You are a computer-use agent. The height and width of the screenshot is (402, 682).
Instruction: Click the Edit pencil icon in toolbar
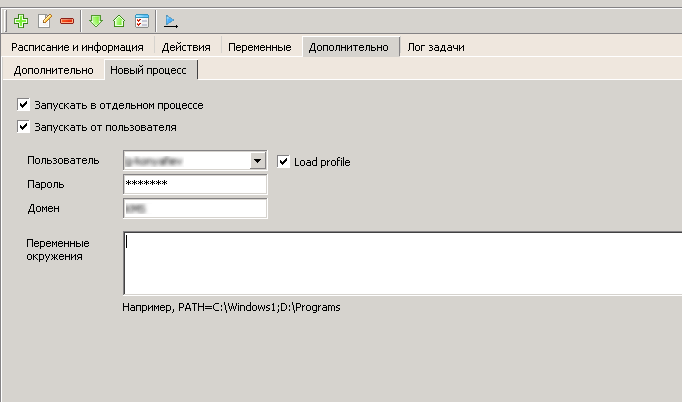click(44, 20)
